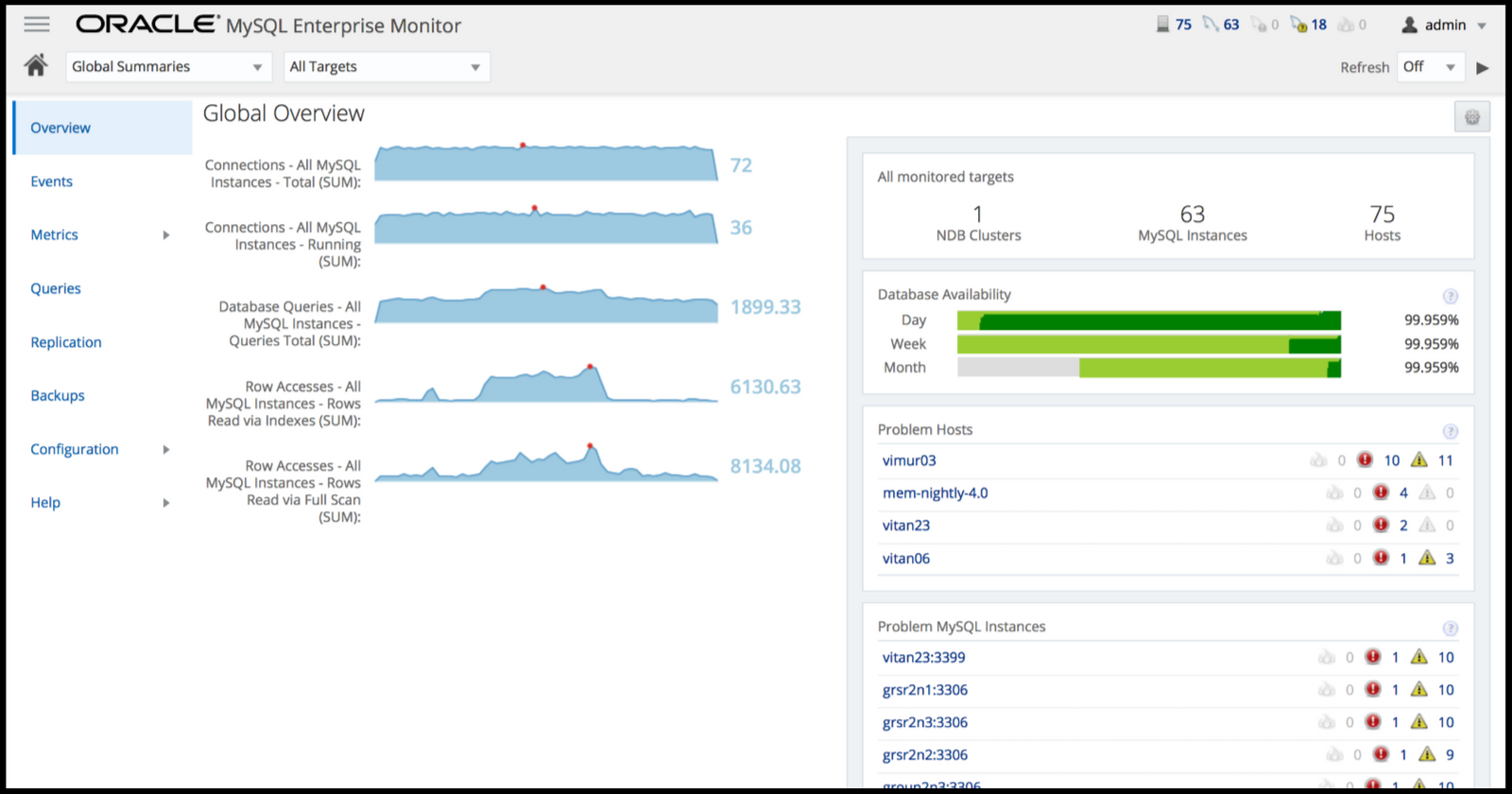1512x794 pixels.
Task: Go to the home page icon
Action: [36, 65]
